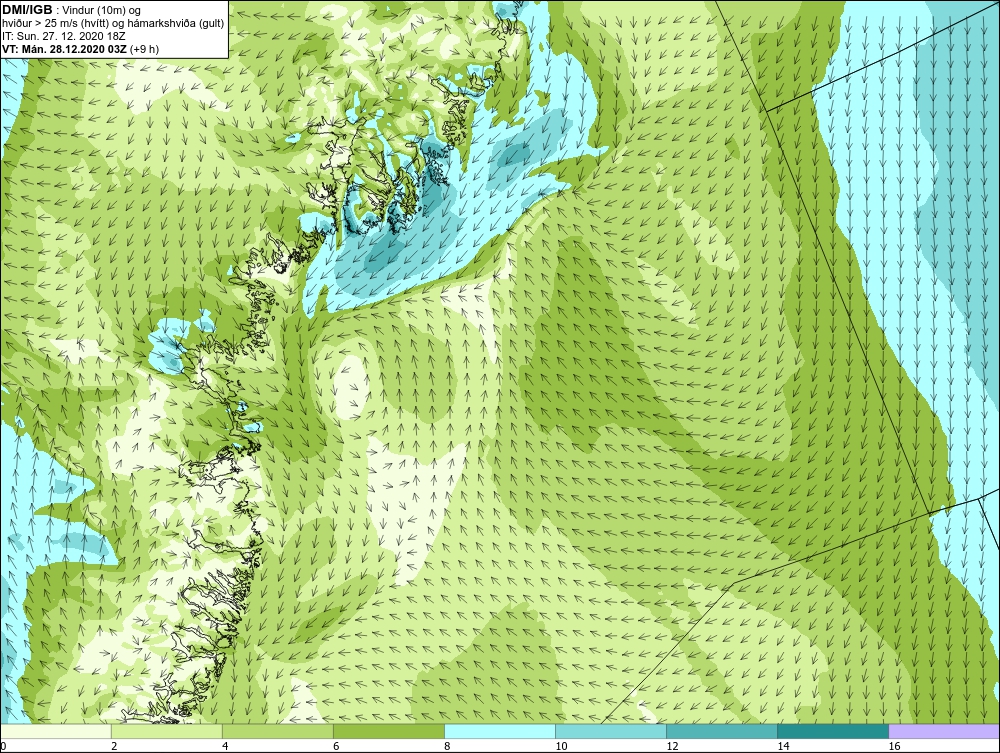
Task: Click the palest 0–2 m/s color swatch
Action: point(55,731)
